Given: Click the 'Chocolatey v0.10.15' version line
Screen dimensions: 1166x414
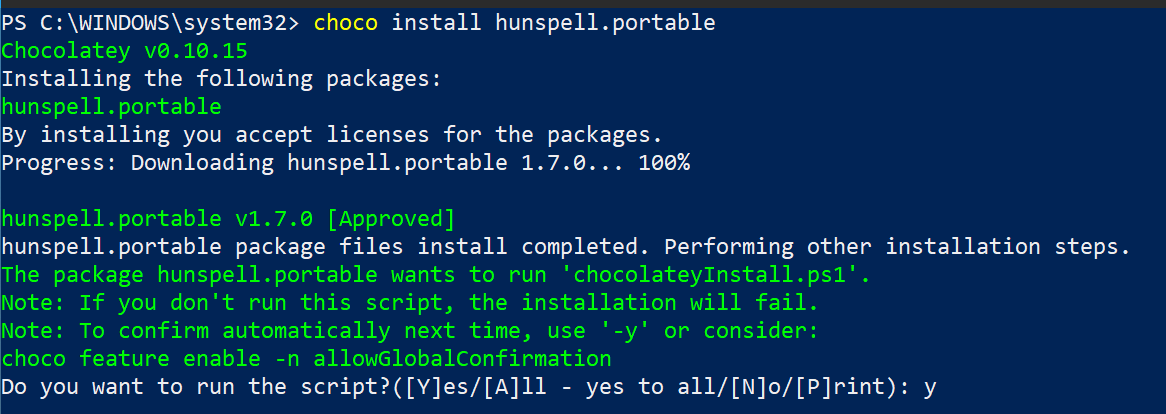Looking at the screenshot, I should 124,51.
